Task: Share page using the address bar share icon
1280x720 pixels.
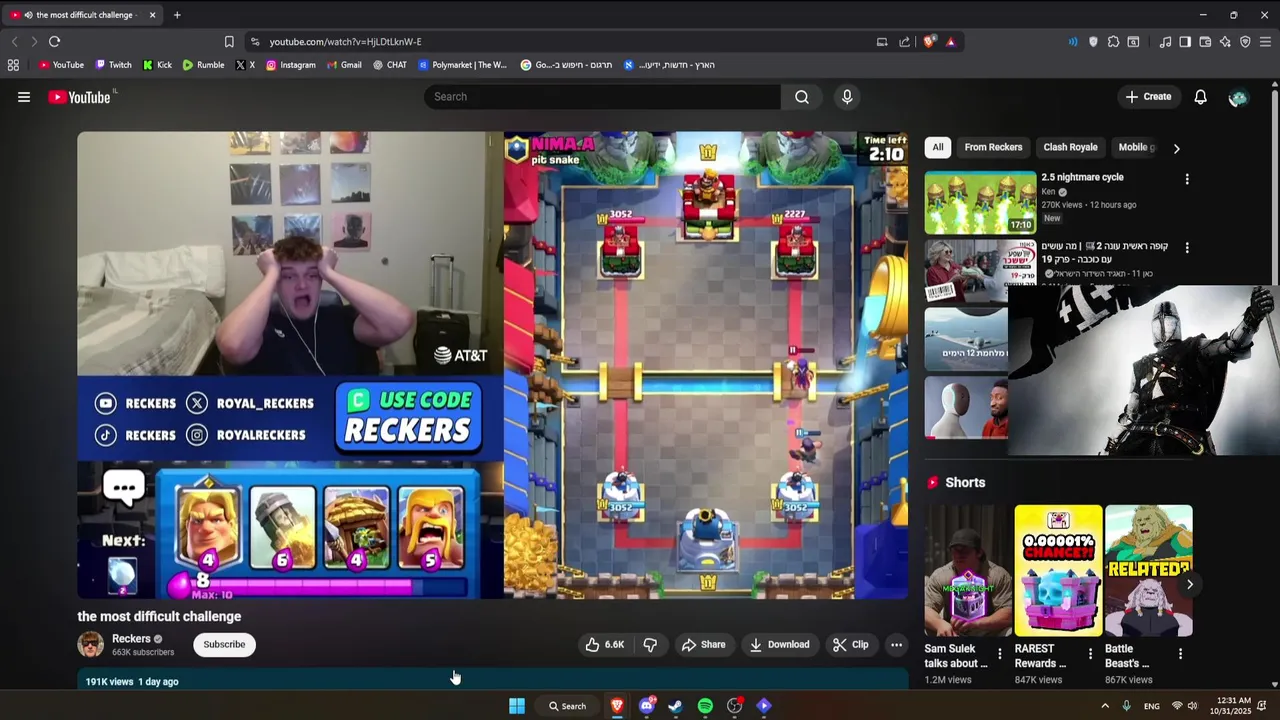Action: (905, 42)
